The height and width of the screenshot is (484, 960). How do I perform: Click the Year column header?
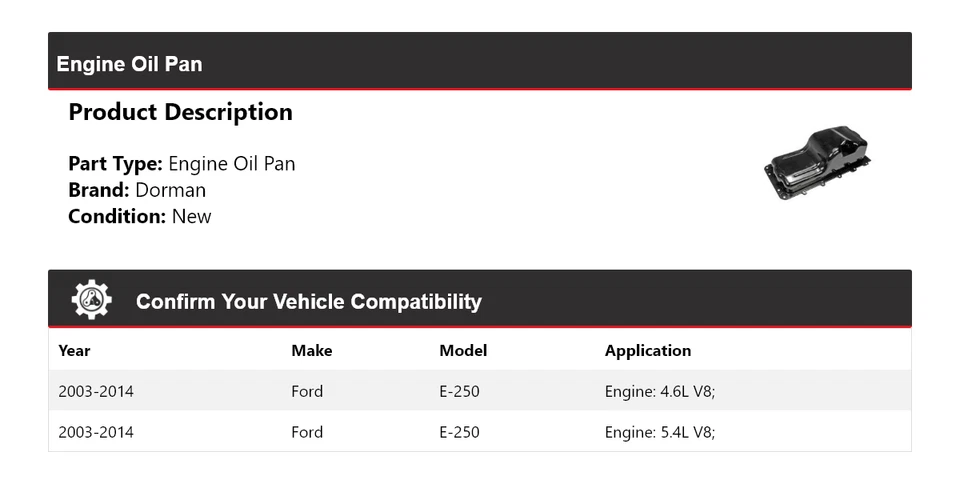(x=74, y=350)
